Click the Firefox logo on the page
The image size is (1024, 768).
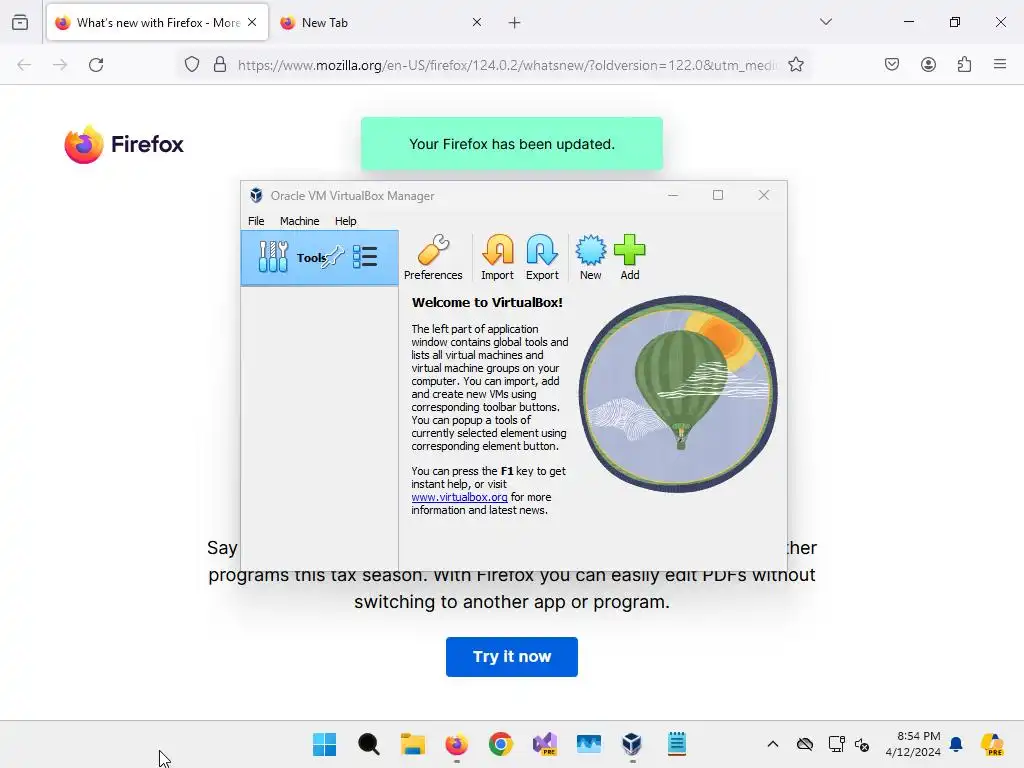coord(123,144)
